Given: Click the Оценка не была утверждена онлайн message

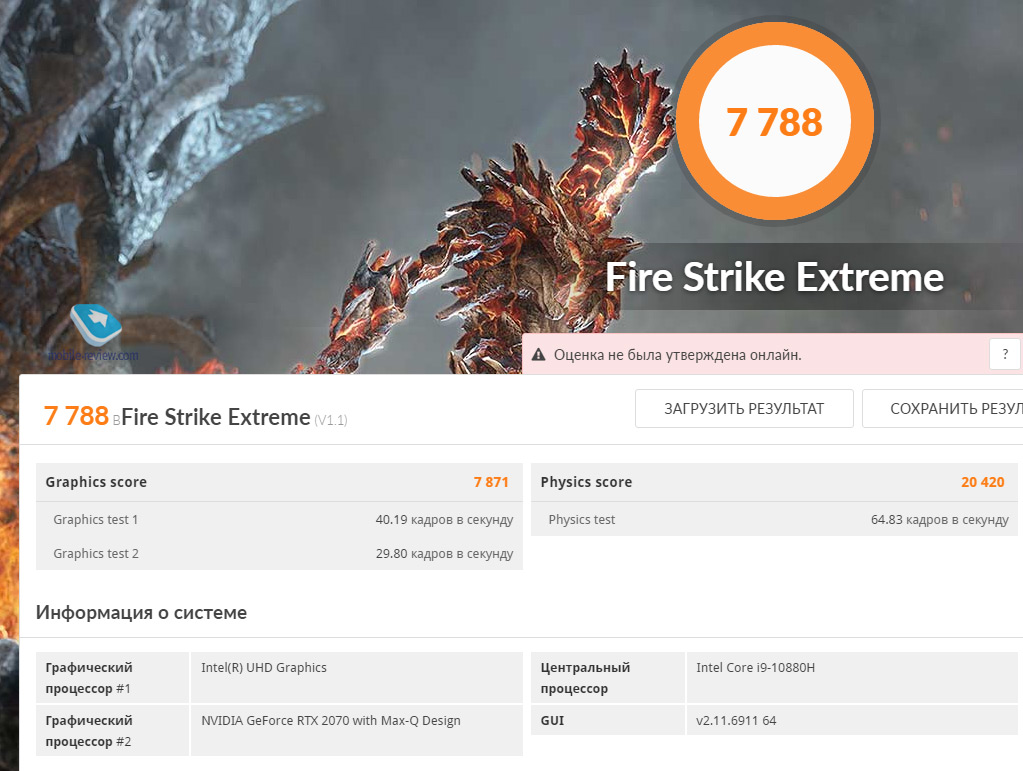Looking at the screenshot, I should [x=677, y=354].
